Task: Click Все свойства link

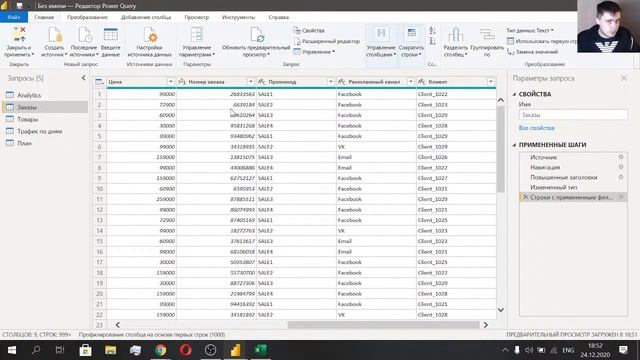Action: 536,128
